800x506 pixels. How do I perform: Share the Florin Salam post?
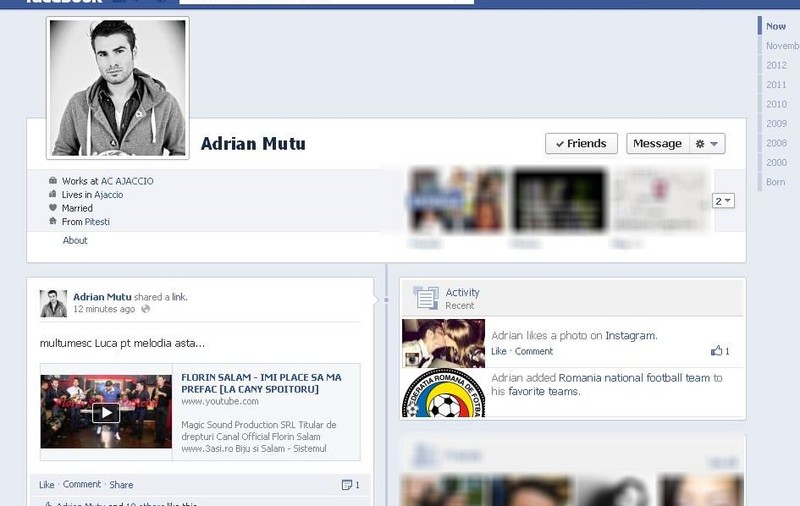[121, 485]
